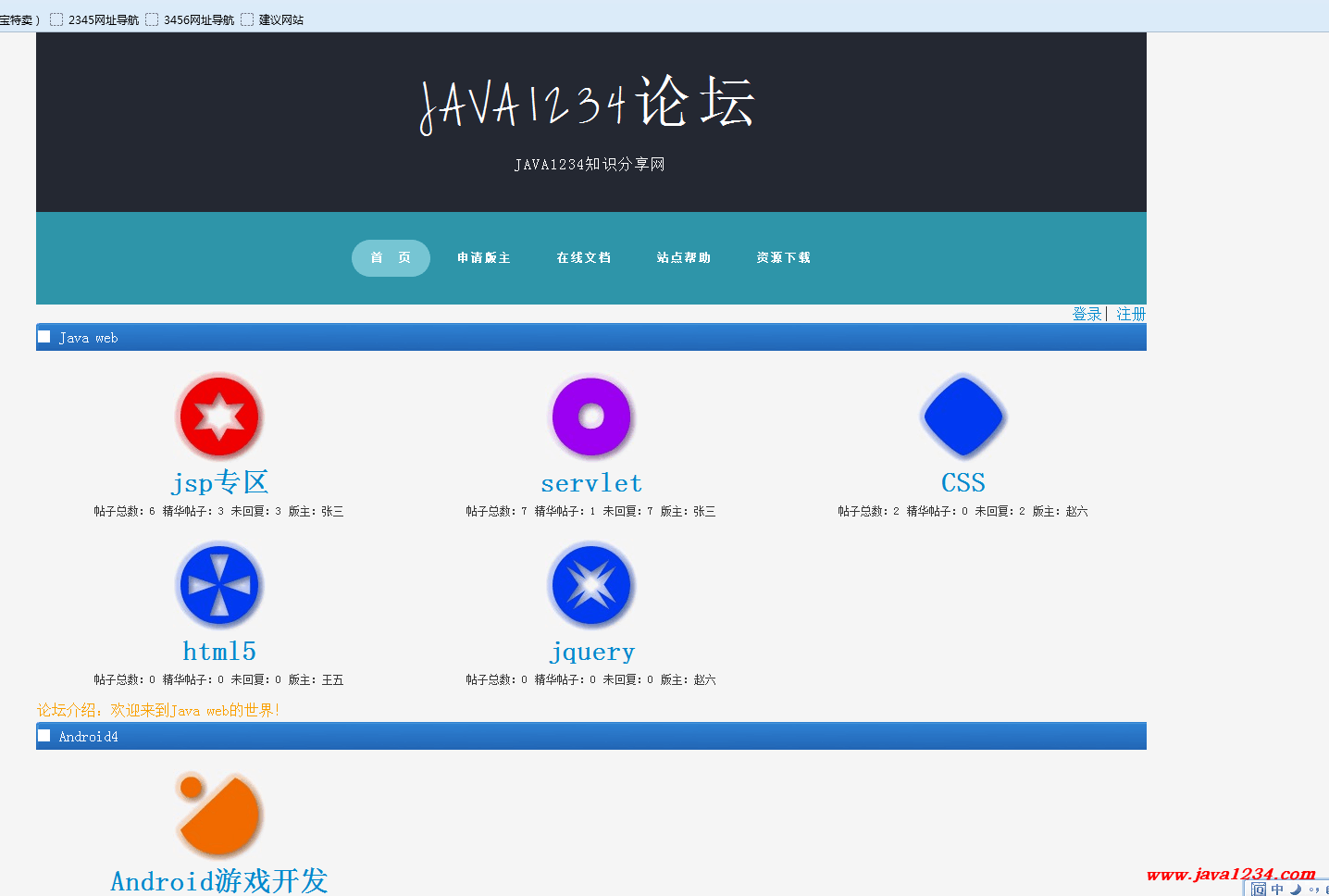Click the html5 stats line 版主: 王五
This screenshot has width=1329, height=896.
[218, 679]
